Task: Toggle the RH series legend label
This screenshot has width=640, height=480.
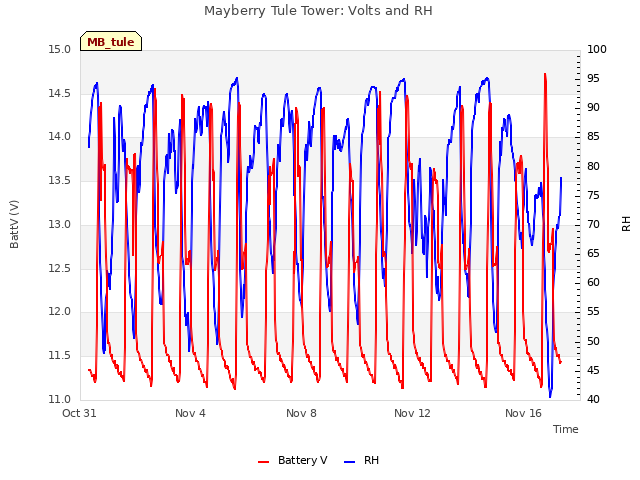Action: pyautogui.click(x=371, y=460)
